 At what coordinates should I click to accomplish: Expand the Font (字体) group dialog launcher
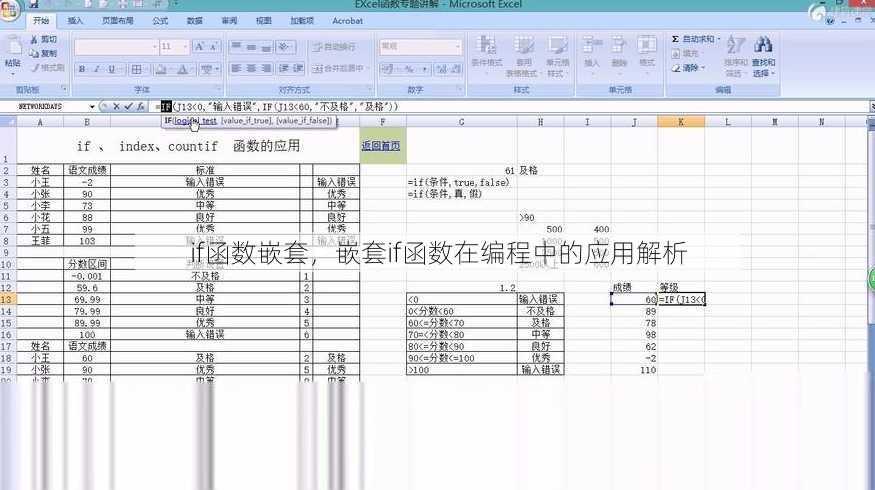pyautogui.click(x=219, y=89)
